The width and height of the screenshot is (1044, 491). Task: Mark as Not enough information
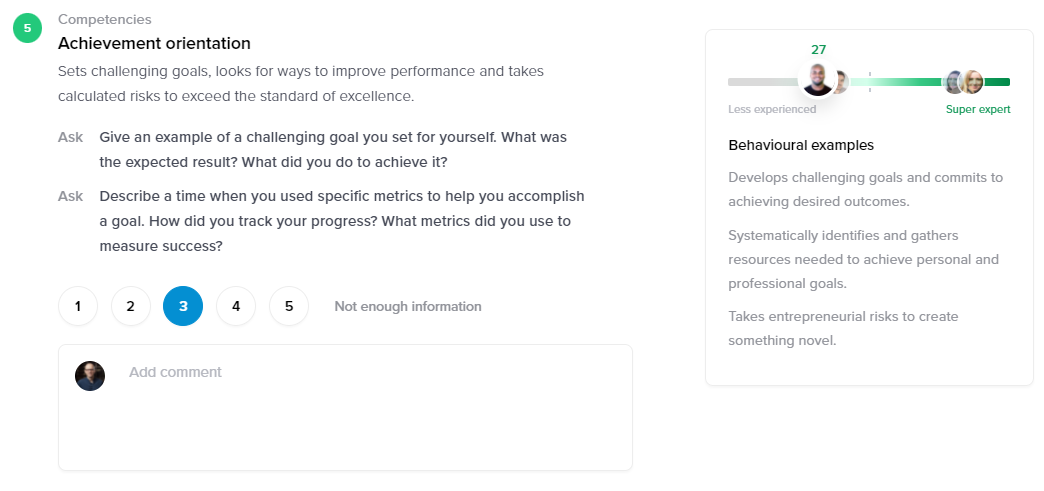407,306
